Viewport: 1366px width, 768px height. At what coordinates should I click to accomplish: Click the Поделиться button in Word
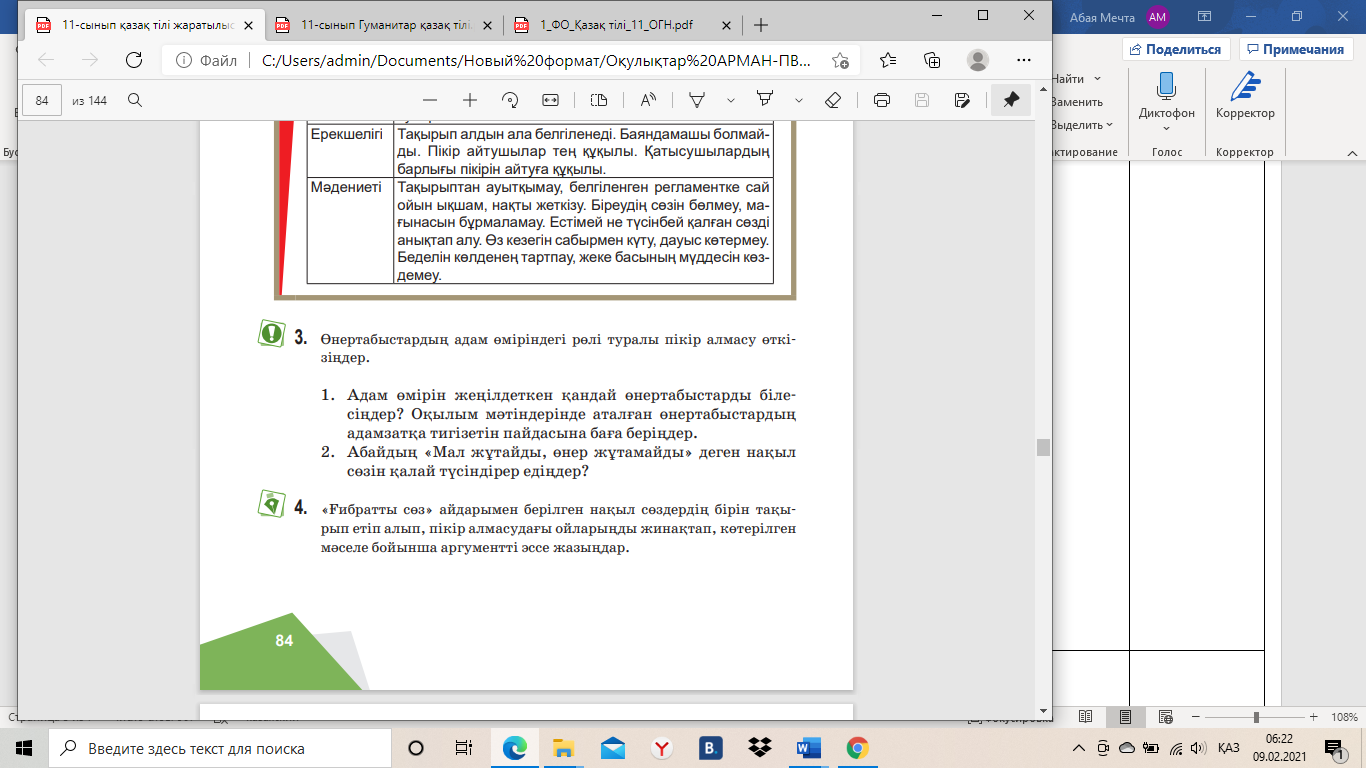1176,49
